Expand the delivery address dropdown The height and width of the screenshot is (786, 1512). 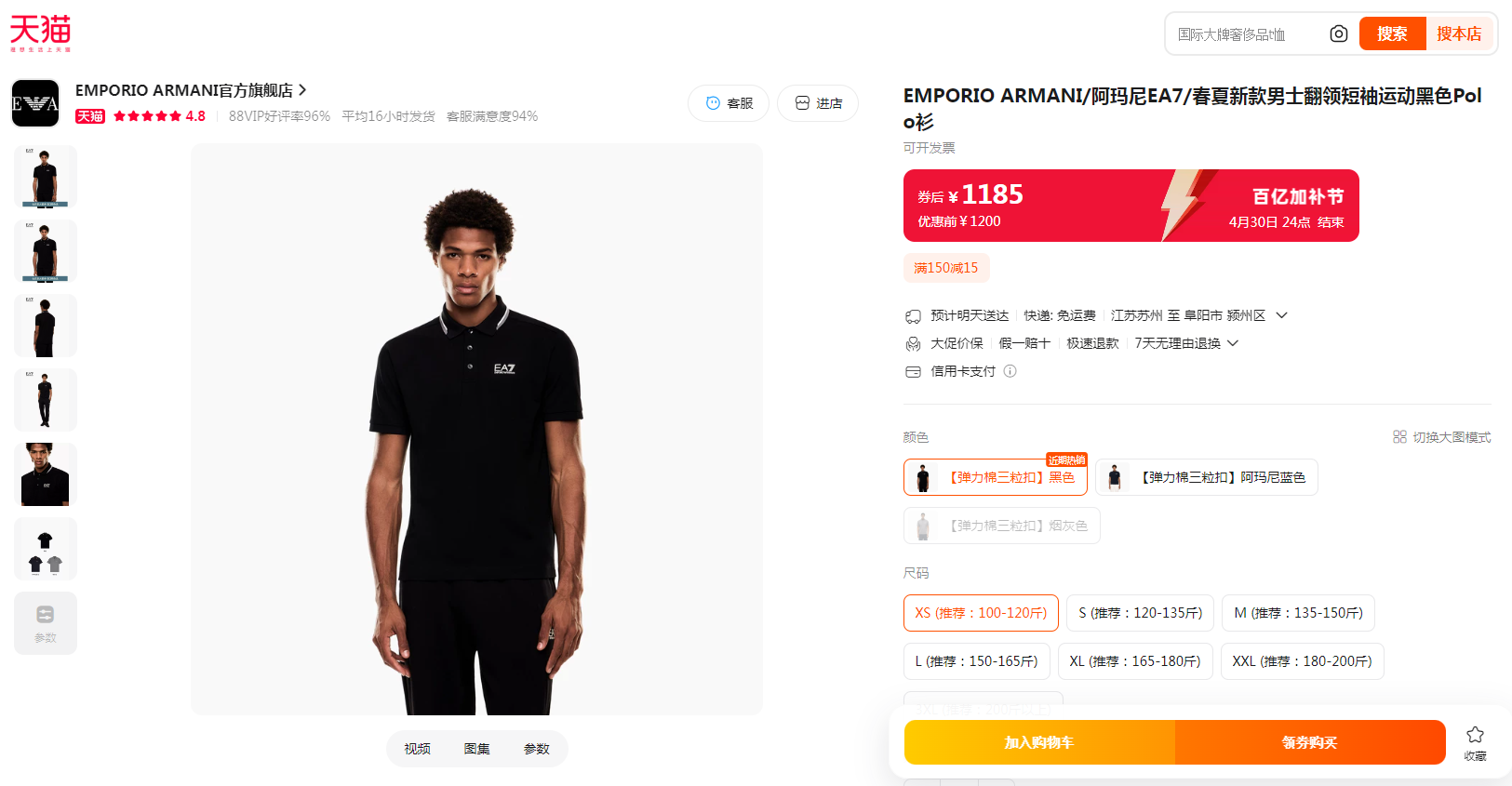(x=1281, y=315)
